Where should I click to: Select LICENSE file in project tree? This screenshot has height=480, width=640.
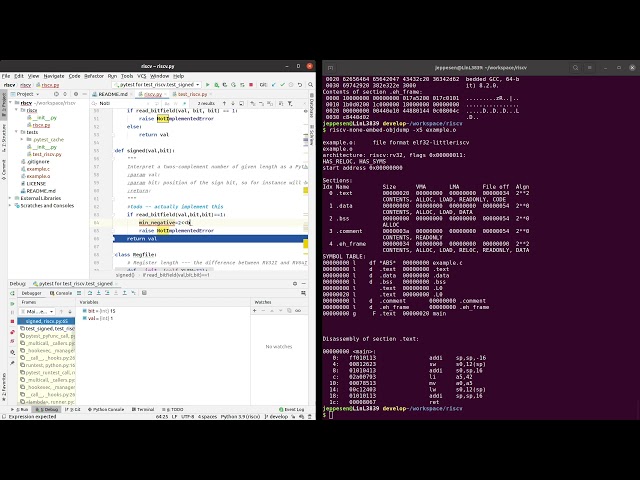coord(36,184)
